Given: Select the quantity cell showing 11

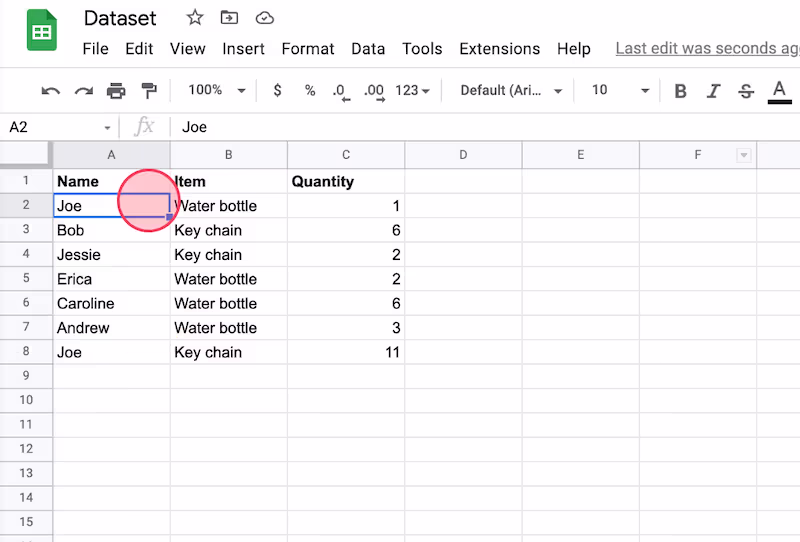Looking at the screenshot, I should tap(346, 352).
